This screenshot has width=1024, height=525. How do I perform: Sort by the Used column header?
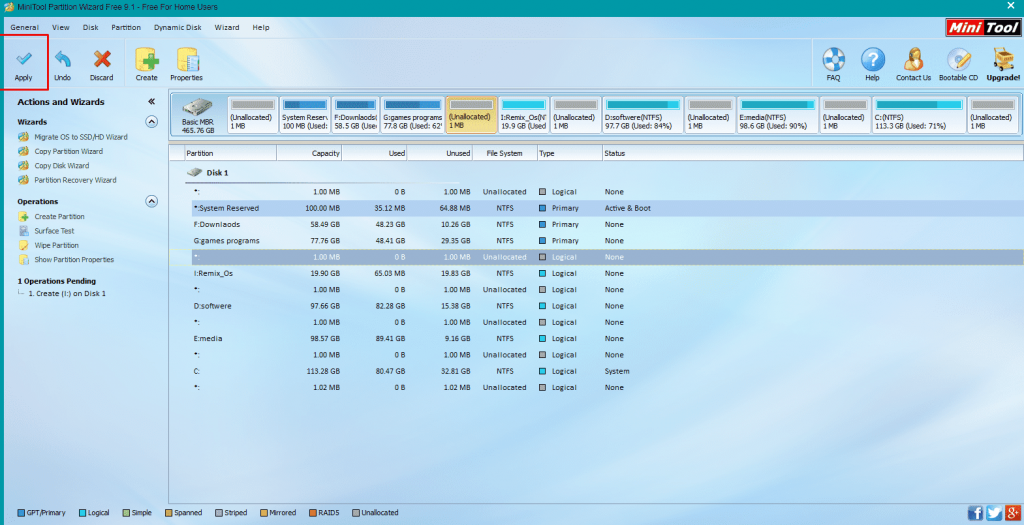click(374, 153)
